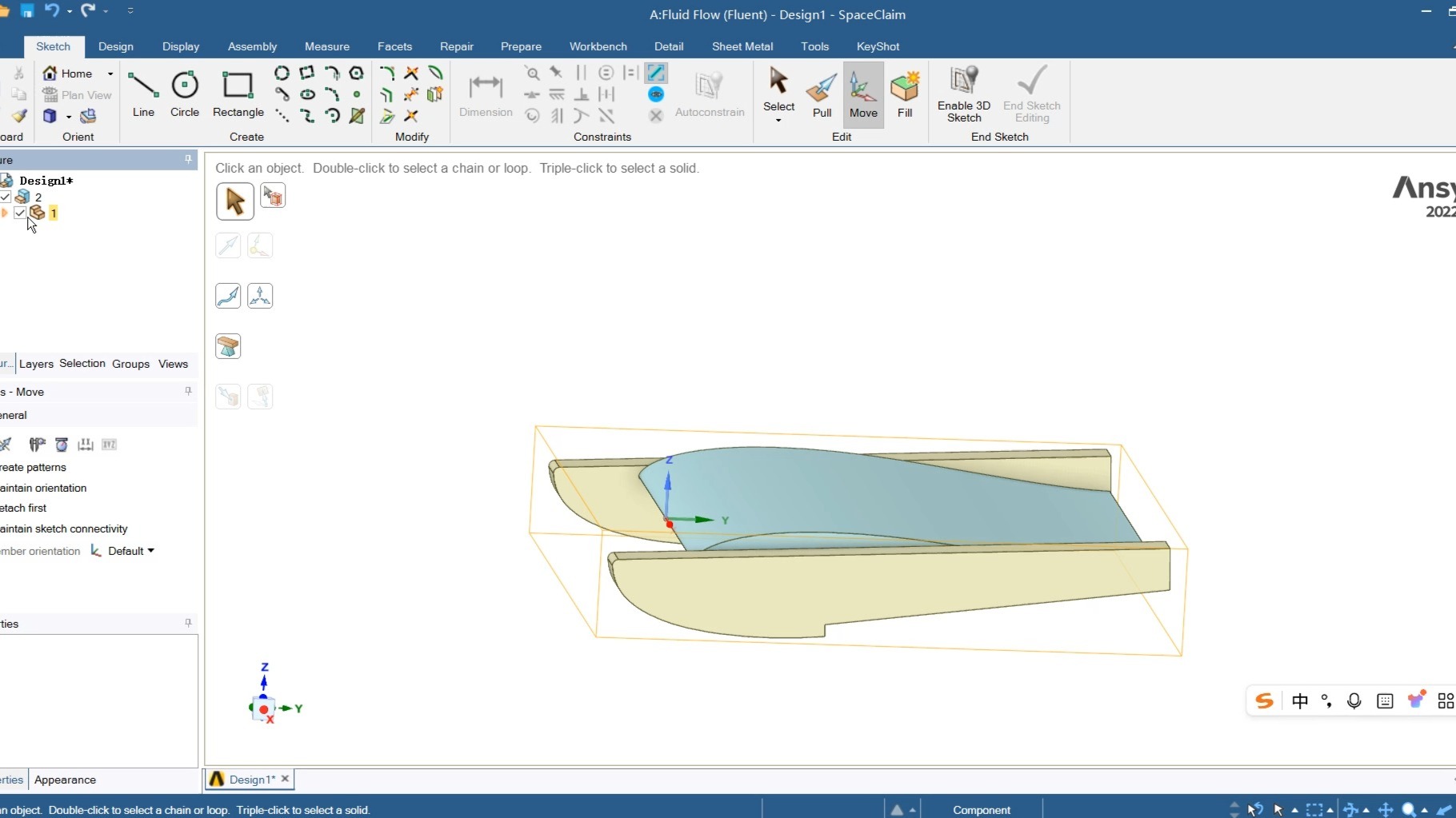Close the Design1 document tab

pos(285,779)
